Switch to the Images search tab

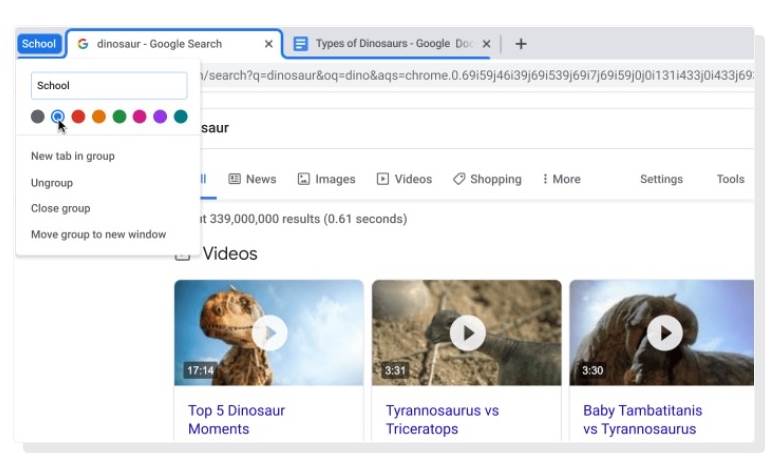326,179
